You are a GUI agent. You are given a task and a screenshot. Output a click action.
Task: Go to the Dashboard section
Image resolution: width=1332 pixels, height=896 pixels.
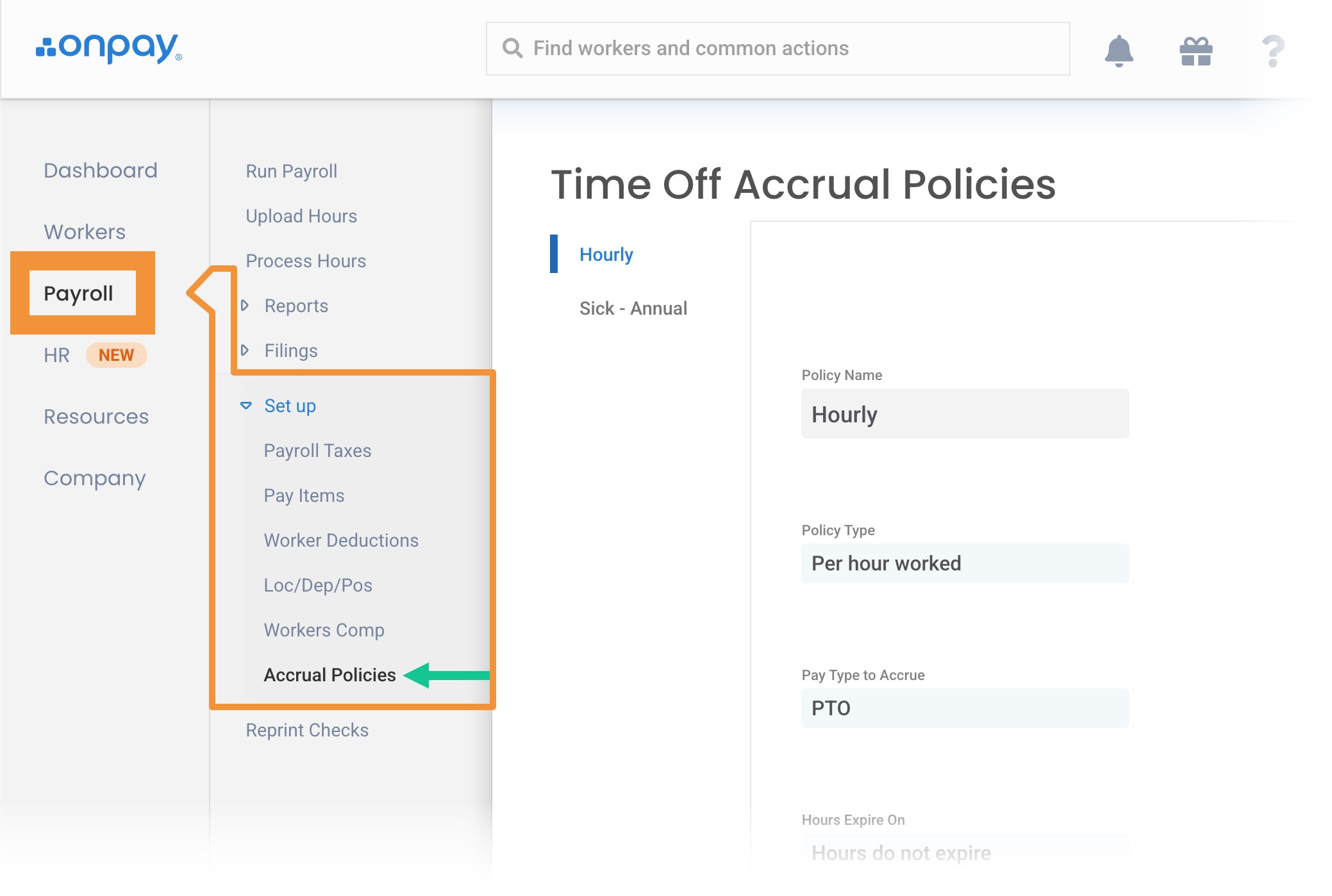101,170
